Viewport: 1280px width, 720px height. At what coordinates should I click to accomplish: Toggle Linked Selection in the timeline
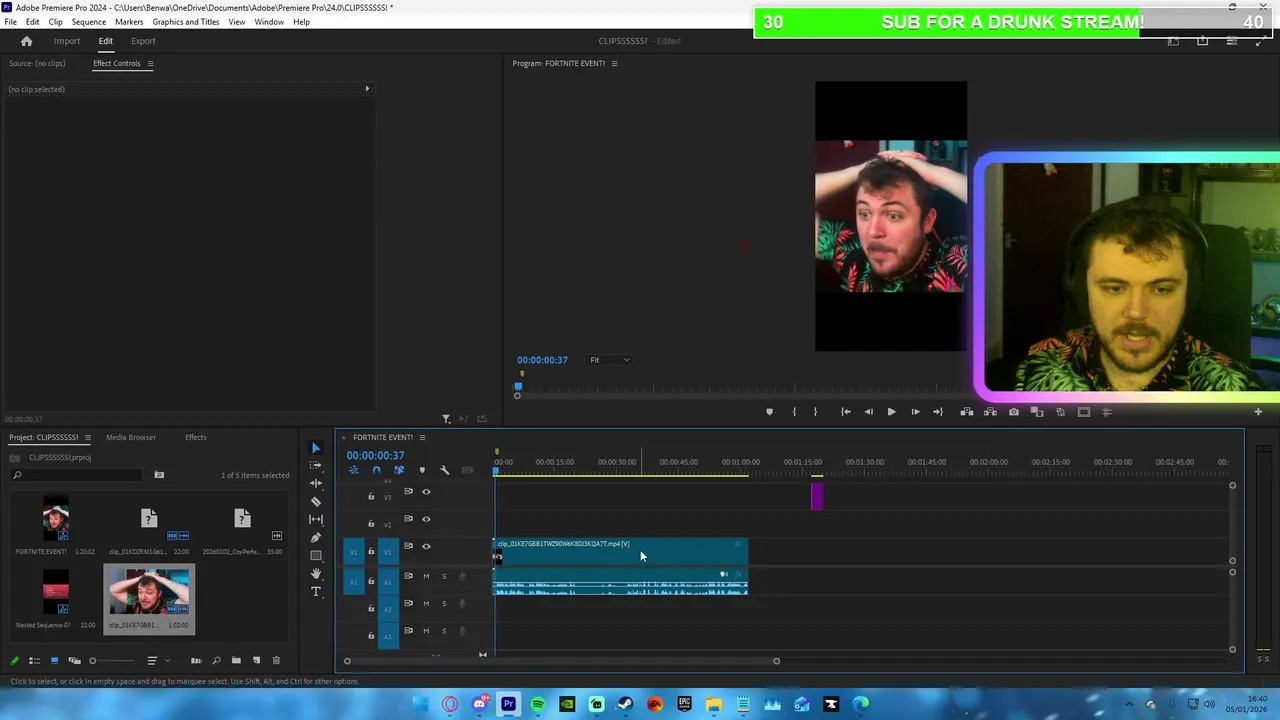pyautogui.click(x=399, y=470)
